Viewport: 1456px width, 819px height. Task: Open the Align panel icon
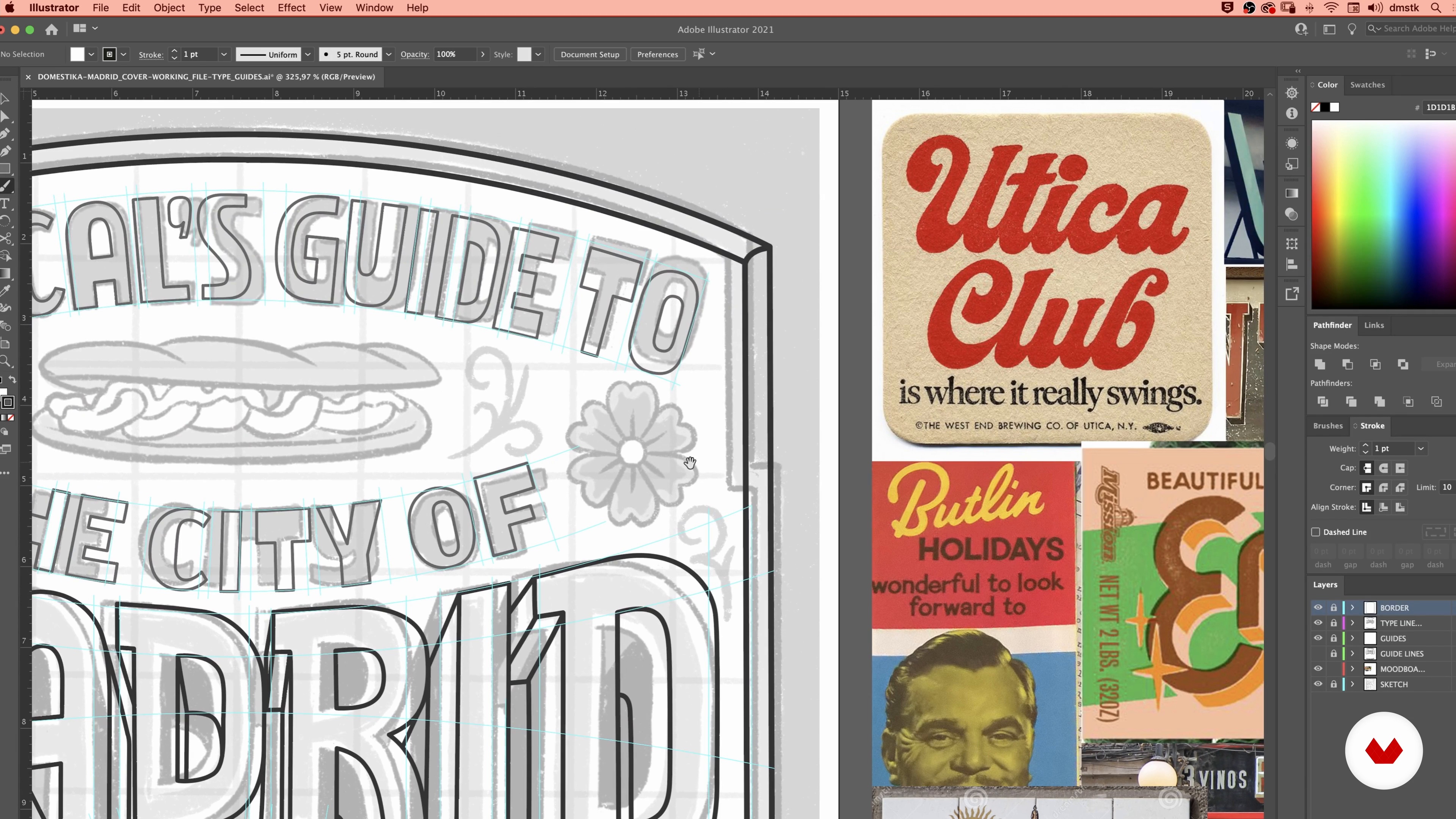1291,265
